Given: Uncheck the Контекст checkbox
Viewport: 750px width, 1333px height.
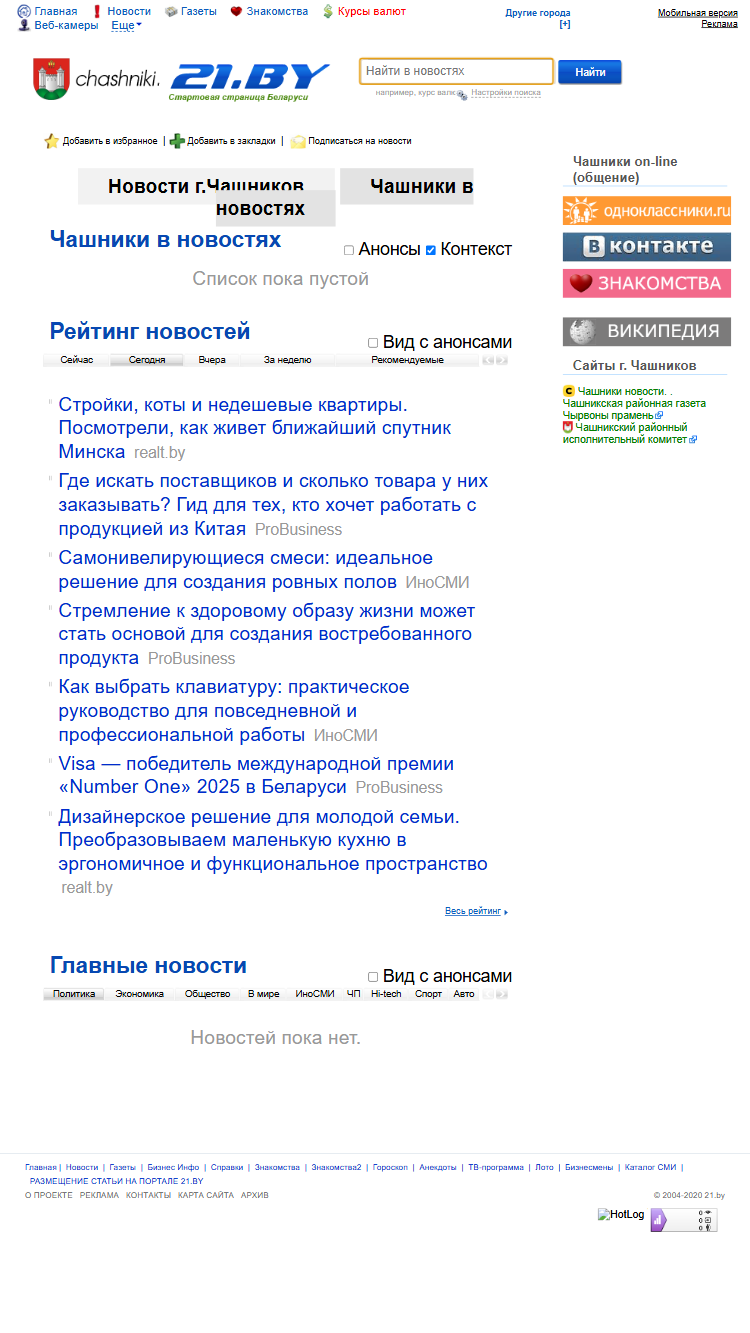Looking at the screenshot, I should coord(431,250).
